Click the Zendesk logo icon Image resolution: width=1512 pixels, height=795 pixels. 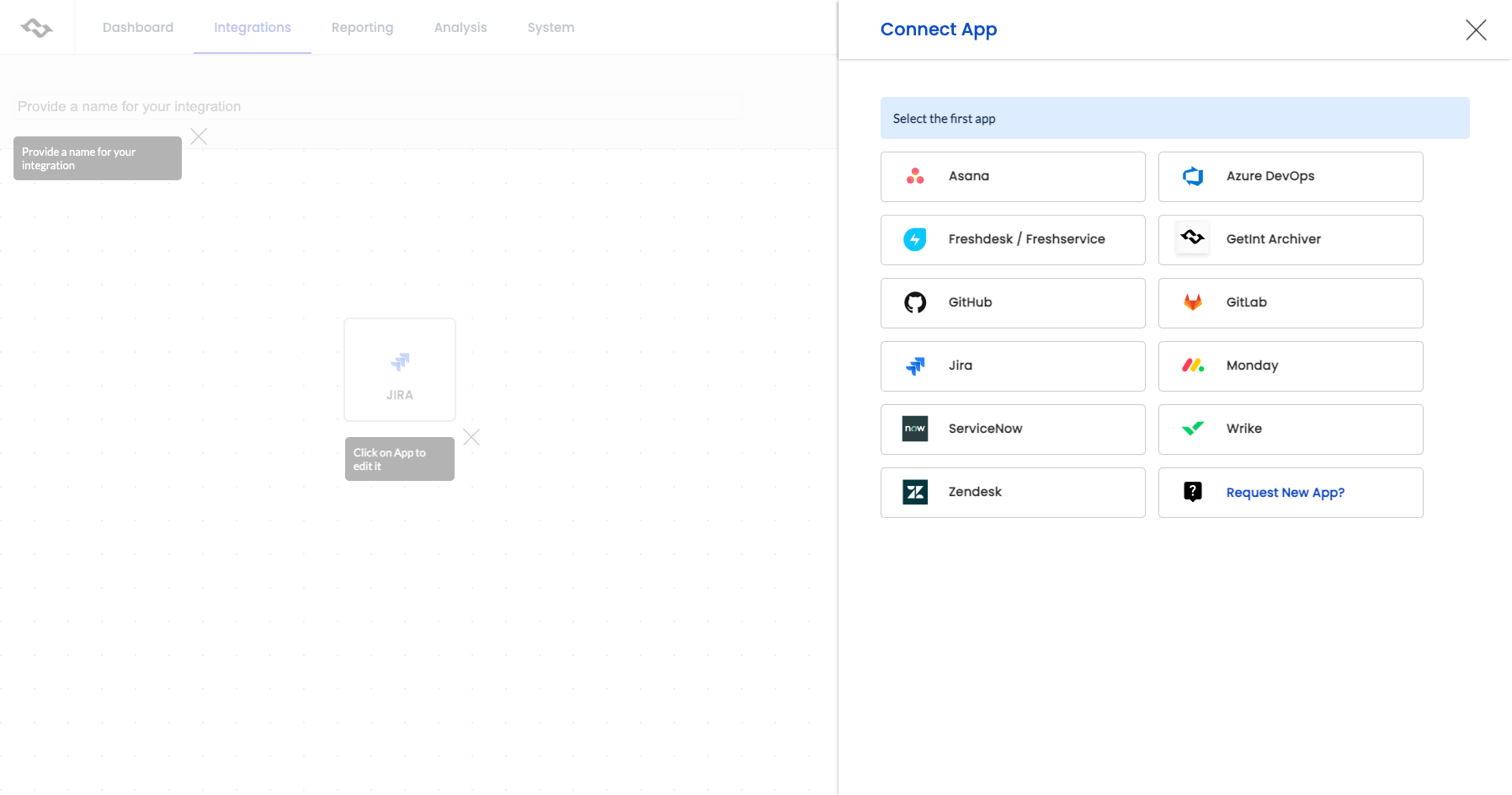click(915, 492)
